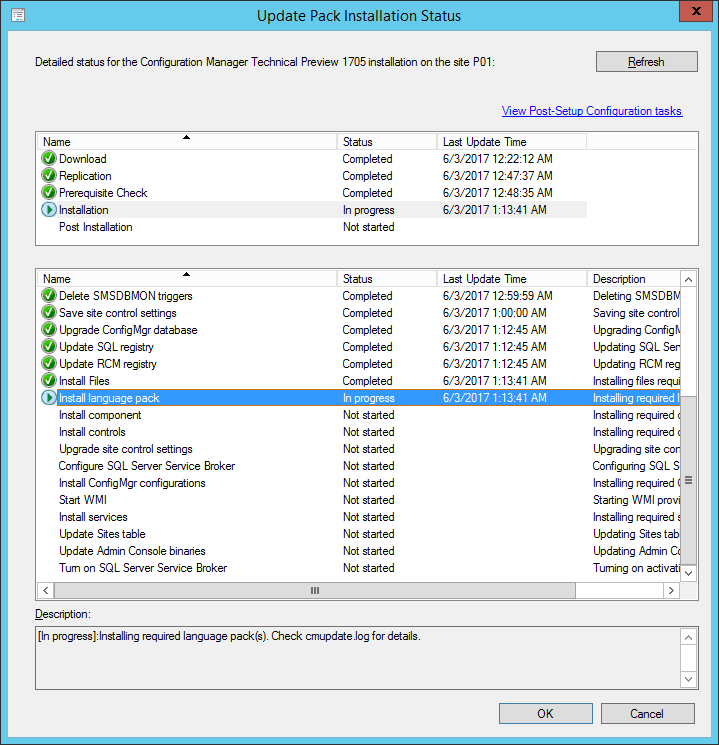Viewport: 719px width, 745px height.
Task: Select the Replication row
Action: pyautogui.click(x=314, y=176)
